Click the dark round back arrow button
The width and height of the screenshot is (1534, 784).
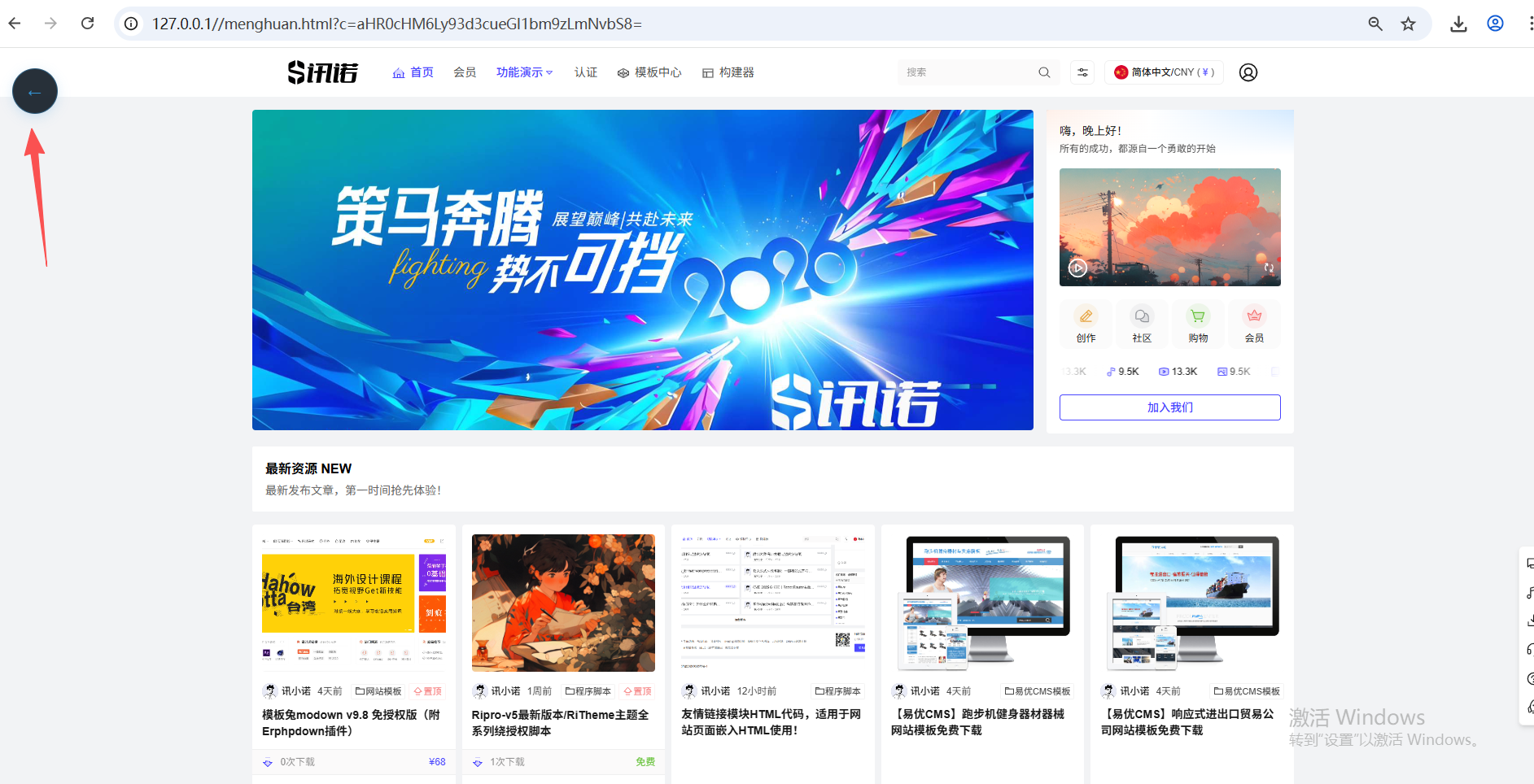(x=35, y=92)
